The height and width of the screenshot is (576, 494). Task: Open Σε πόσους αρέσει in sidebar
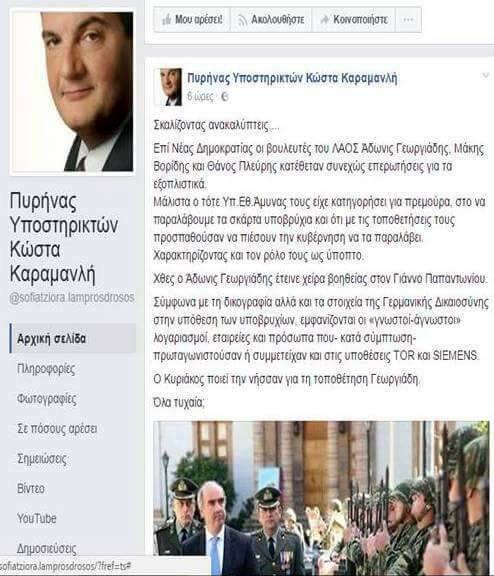[x=57, y=429]
